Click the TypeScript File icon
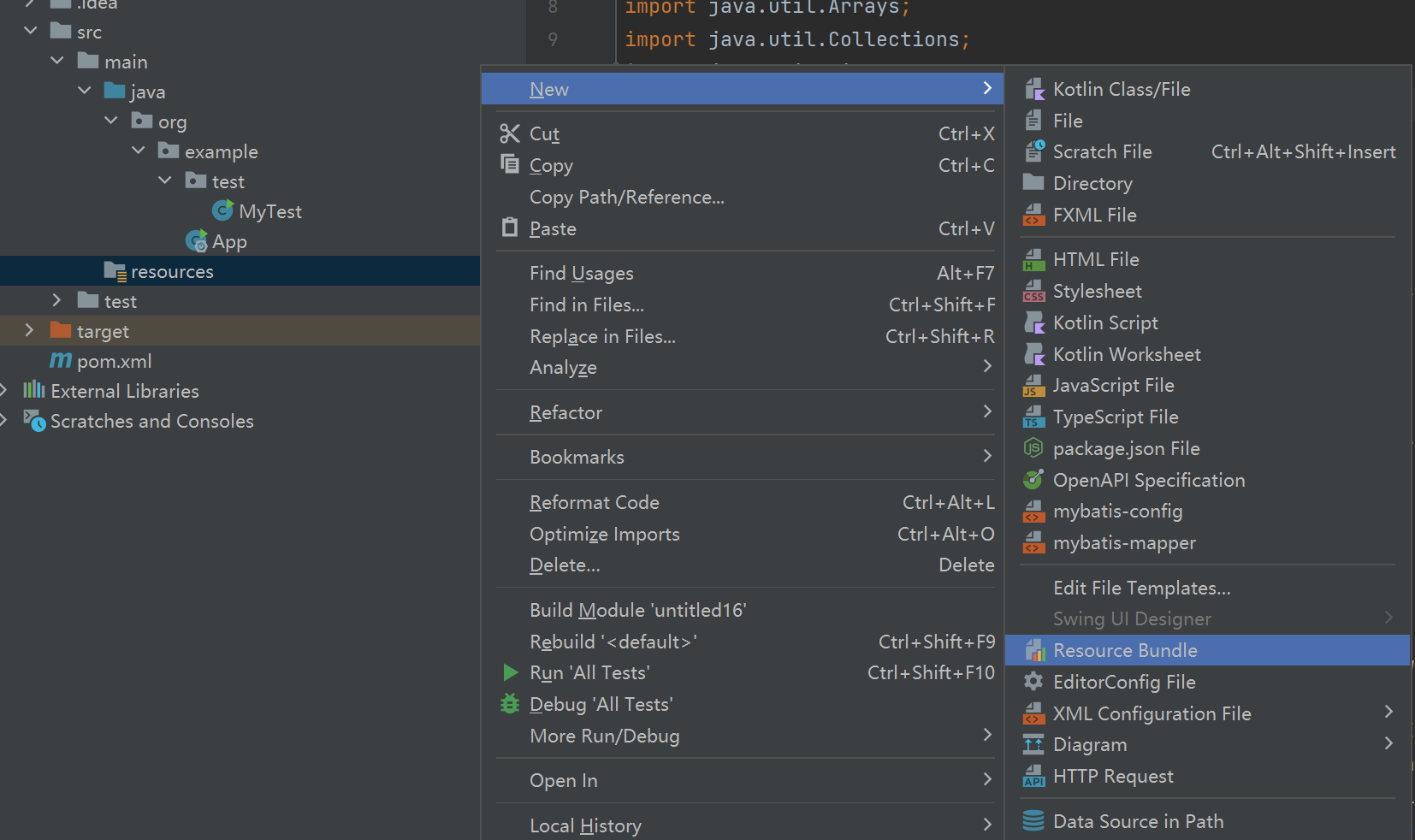This screenshot has height=840, width=1415. pos(1034,417)
